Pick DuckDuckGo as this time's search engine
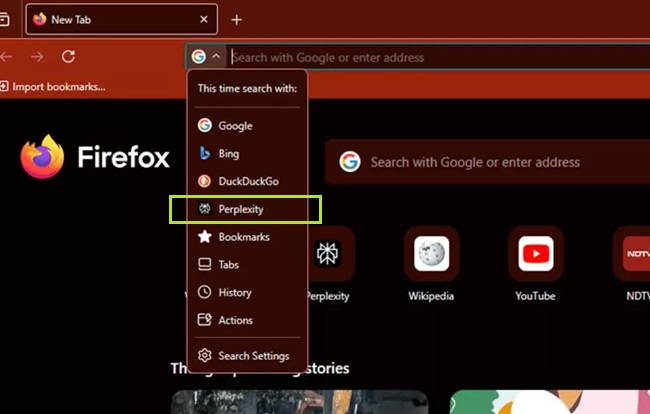 [x=247, y=181]
